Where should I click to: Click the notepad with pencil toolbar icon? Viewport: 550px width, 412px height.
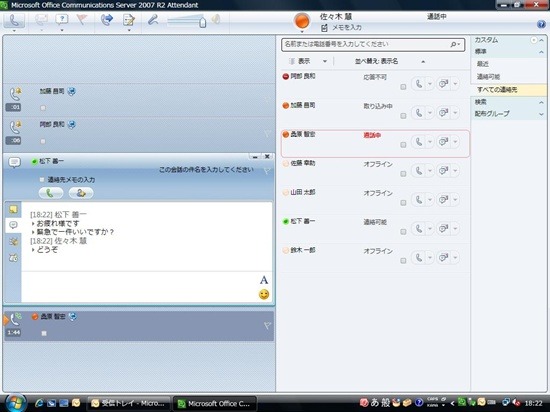(x=129, y=20)
